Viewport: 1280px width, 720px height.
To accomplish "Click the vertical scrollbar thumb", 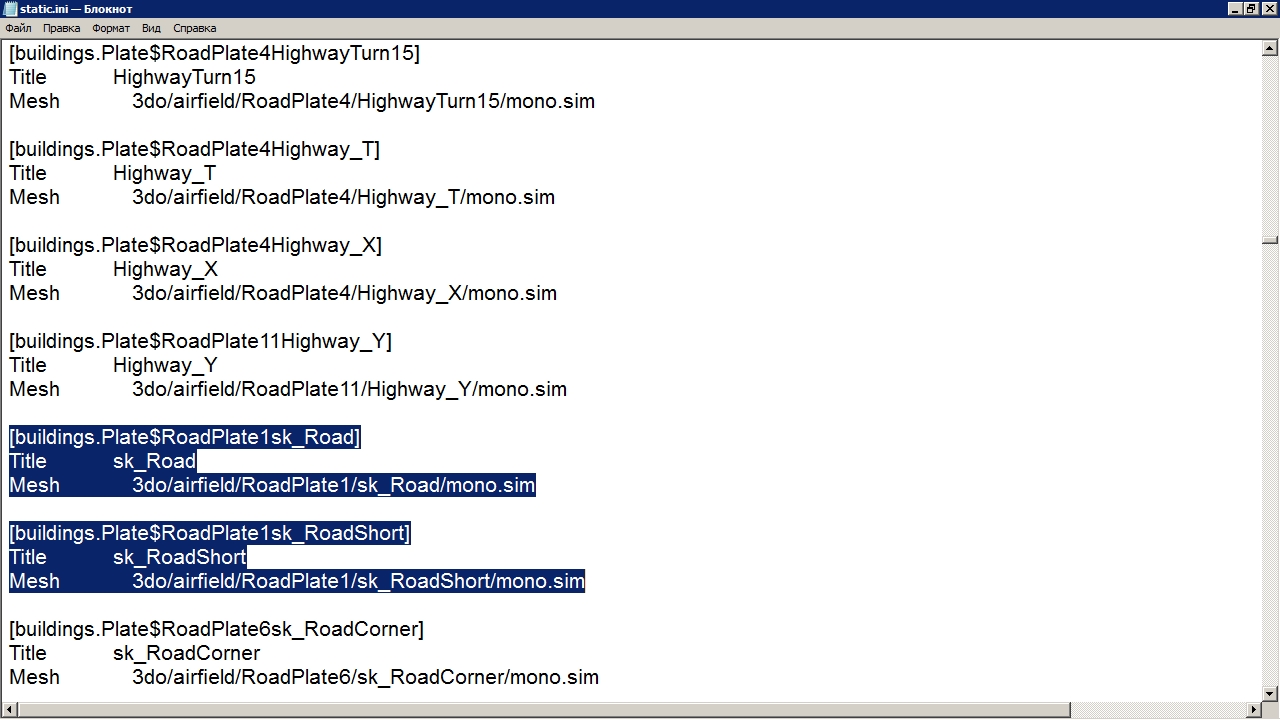I will click(x=1270, y=240).
